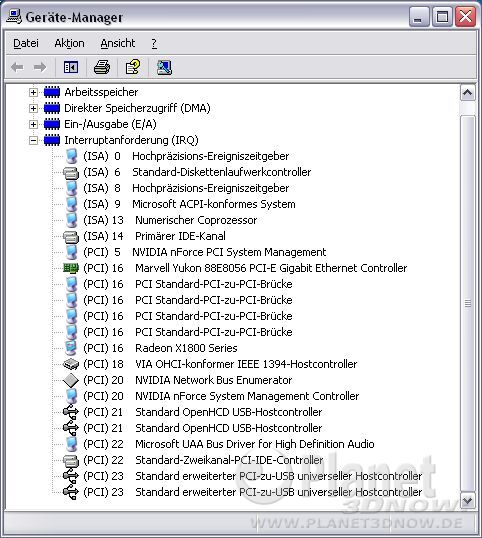Expand the Arbeitsspeicher node
The width and height of the screenshot is (482, 538).
tap(33, 92)
